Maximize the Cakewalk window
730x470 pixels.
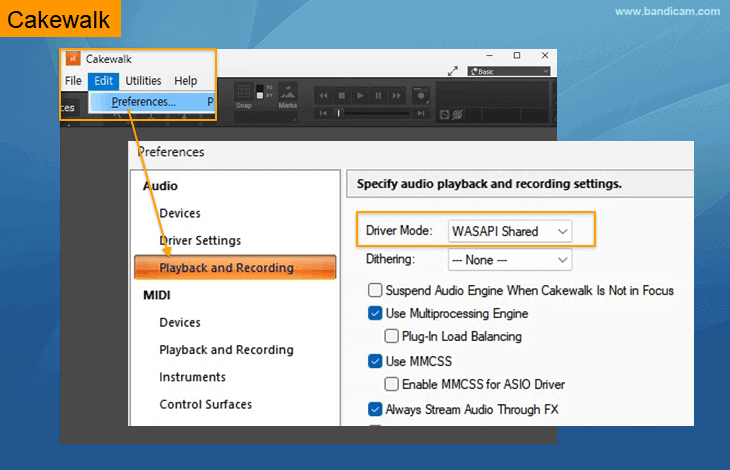pyautogui.click(x=517, y=55)
